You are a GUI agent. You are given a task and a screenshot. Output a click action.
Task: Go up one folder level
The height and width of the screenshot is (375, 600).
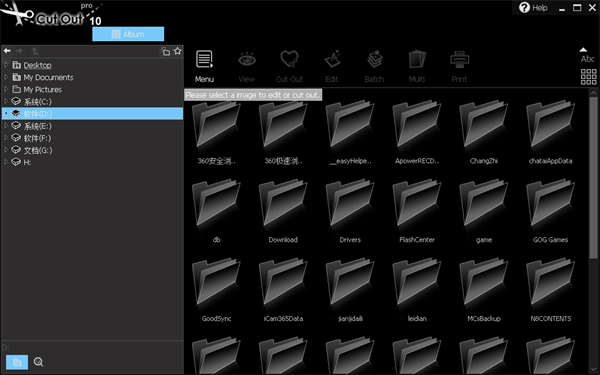point(35,51)
